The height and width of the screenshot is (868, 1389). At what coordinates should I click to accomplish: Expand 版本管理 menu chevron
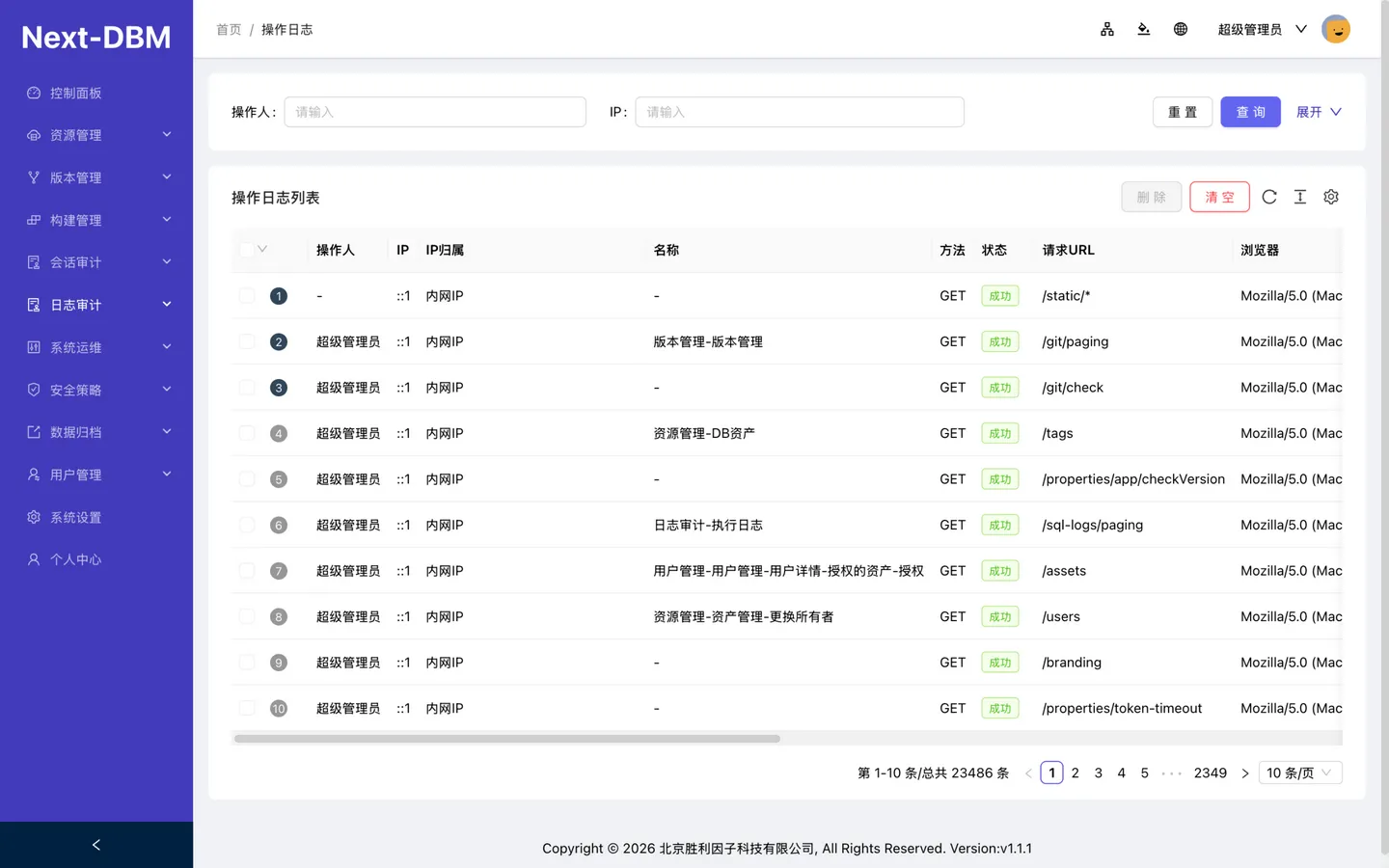coord(167,177)
